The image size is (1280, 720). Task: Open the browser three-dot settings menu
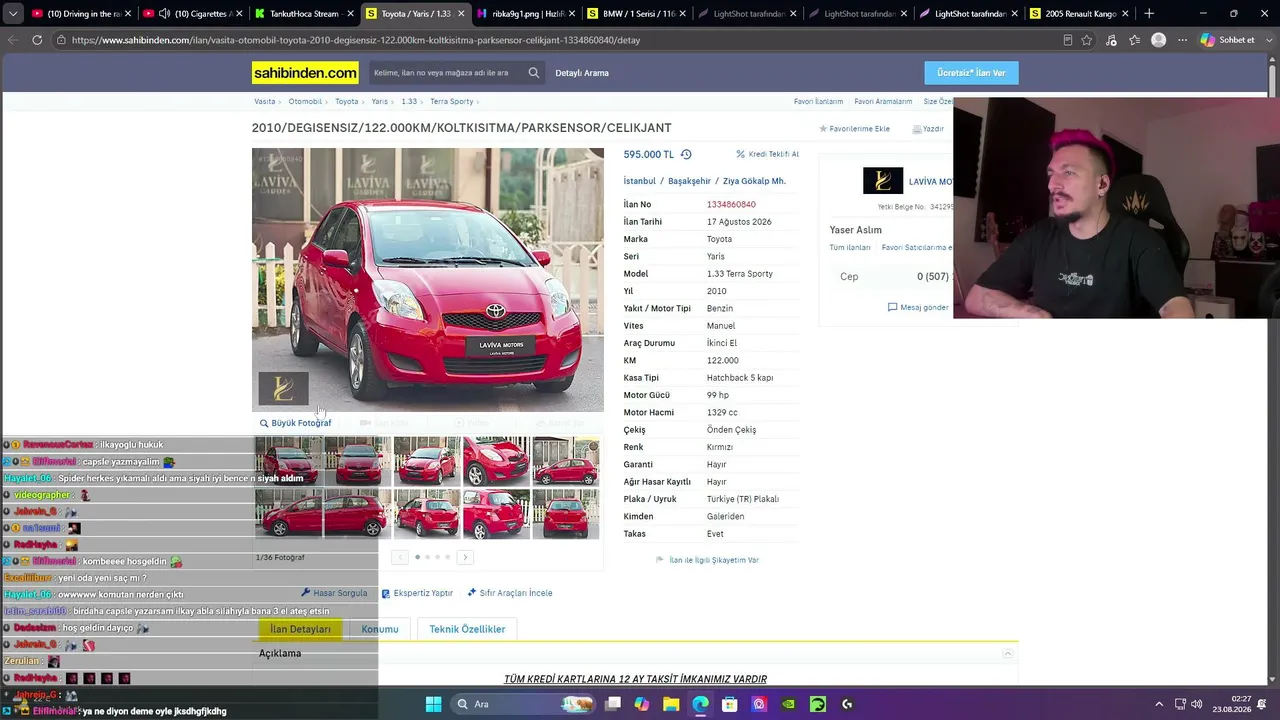[1183, 40]
